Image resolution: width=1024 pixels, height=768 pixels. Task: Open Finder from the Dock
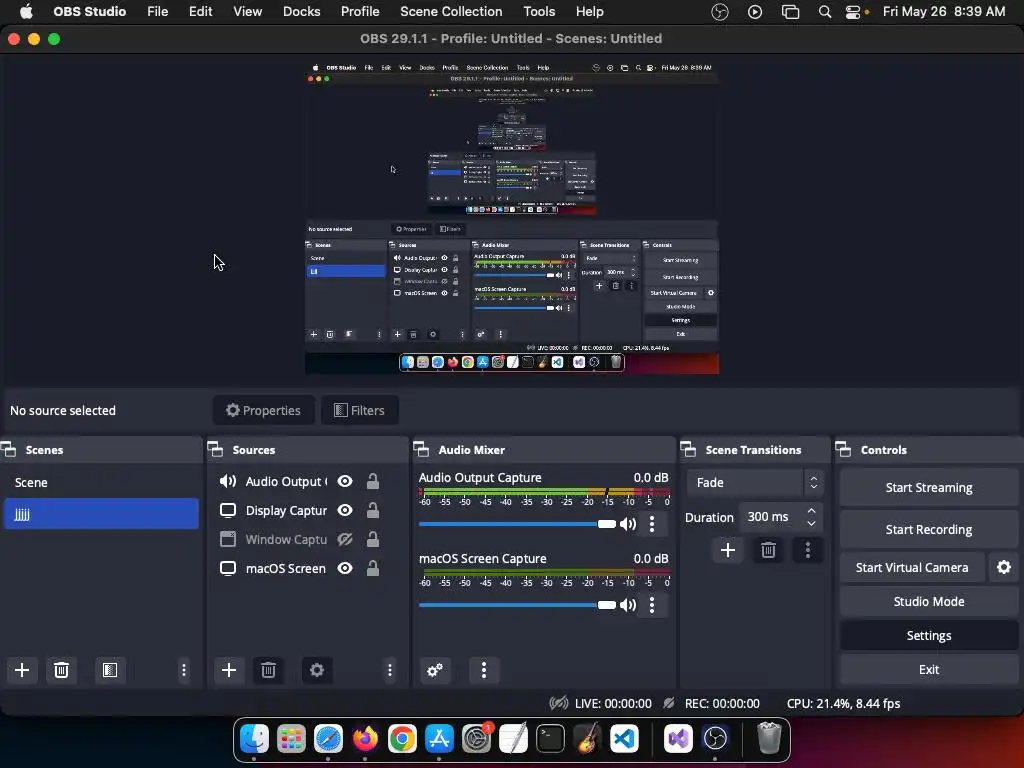tap(255, 739)
